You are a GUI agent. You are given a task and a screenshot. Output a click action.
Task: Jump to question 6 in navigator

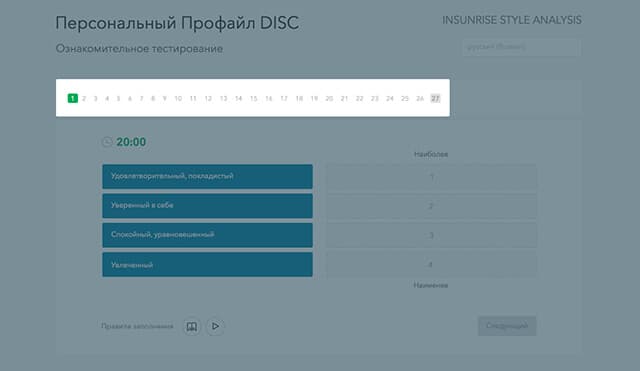click(130, 98)
